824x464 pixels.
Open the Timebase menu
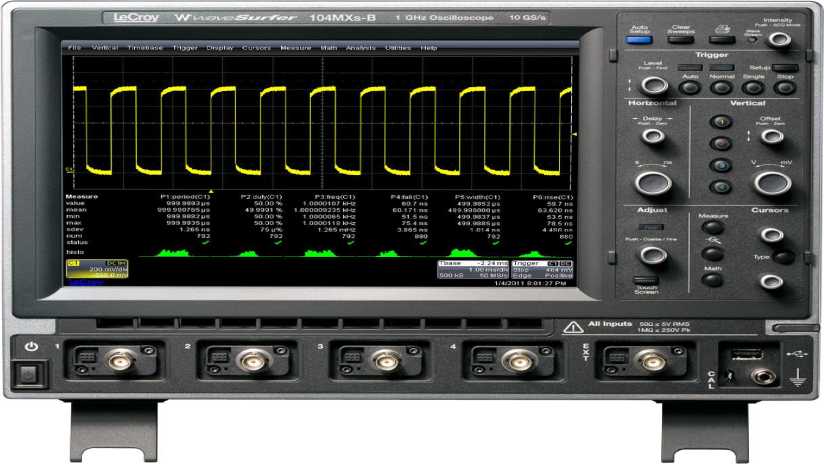(x=145, y=48)
